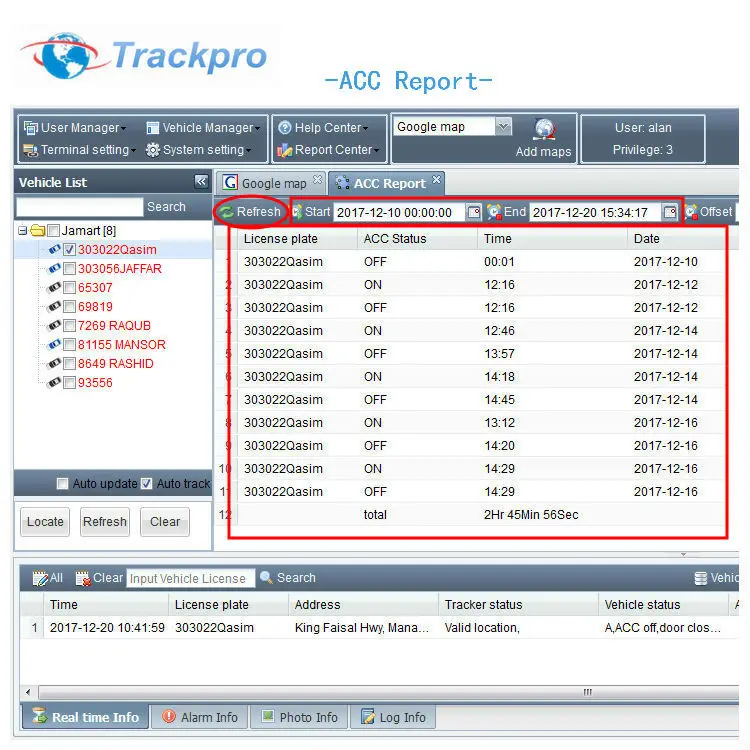Click the car icon beside 93556
Image resolution: width=750 pixels, height=750 pixels.
click(x=54, y=382)
